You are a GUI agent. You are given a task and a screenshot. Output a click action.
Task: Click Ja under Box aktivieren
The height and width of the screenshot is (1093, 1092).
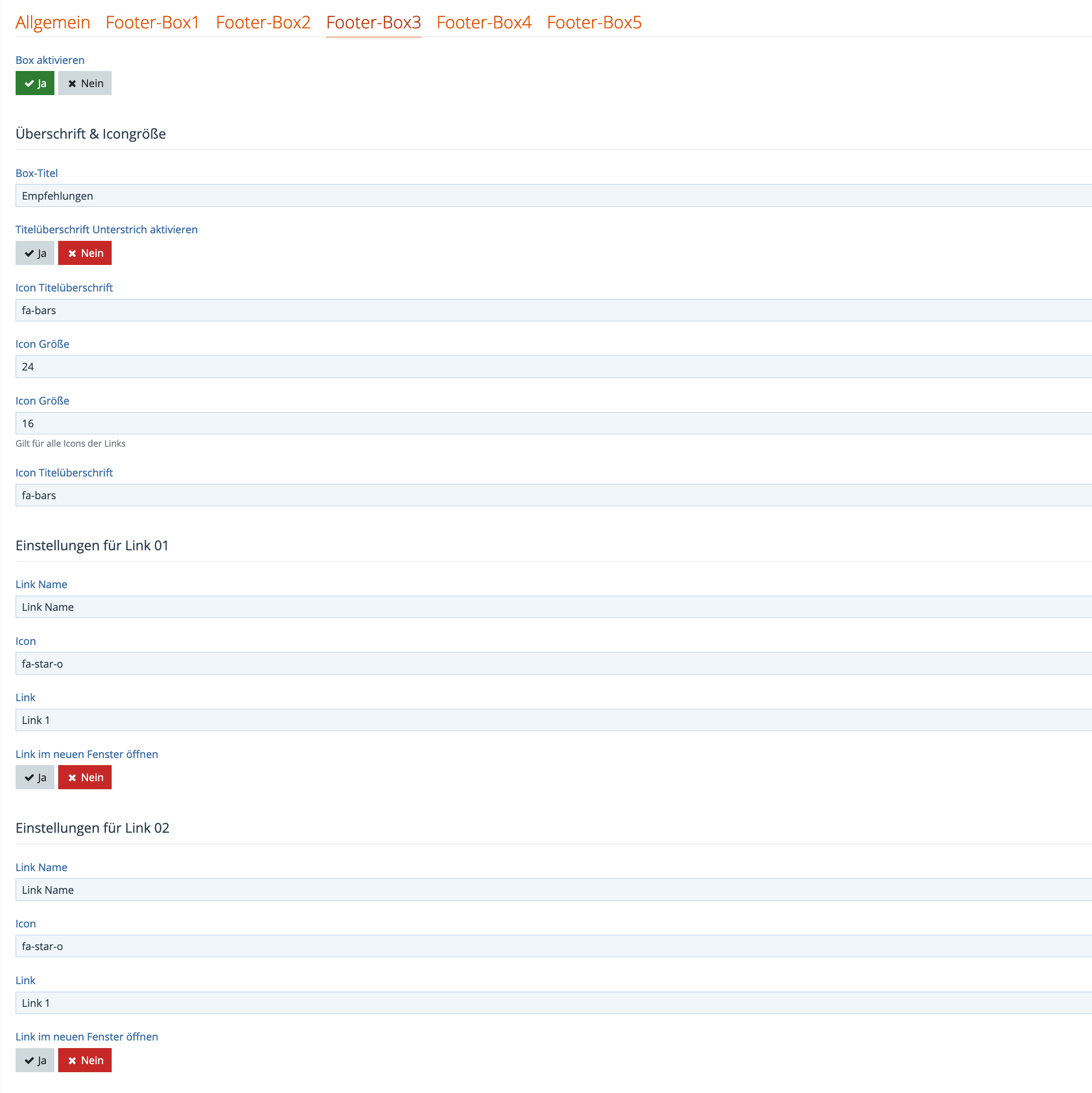[35, 83]
